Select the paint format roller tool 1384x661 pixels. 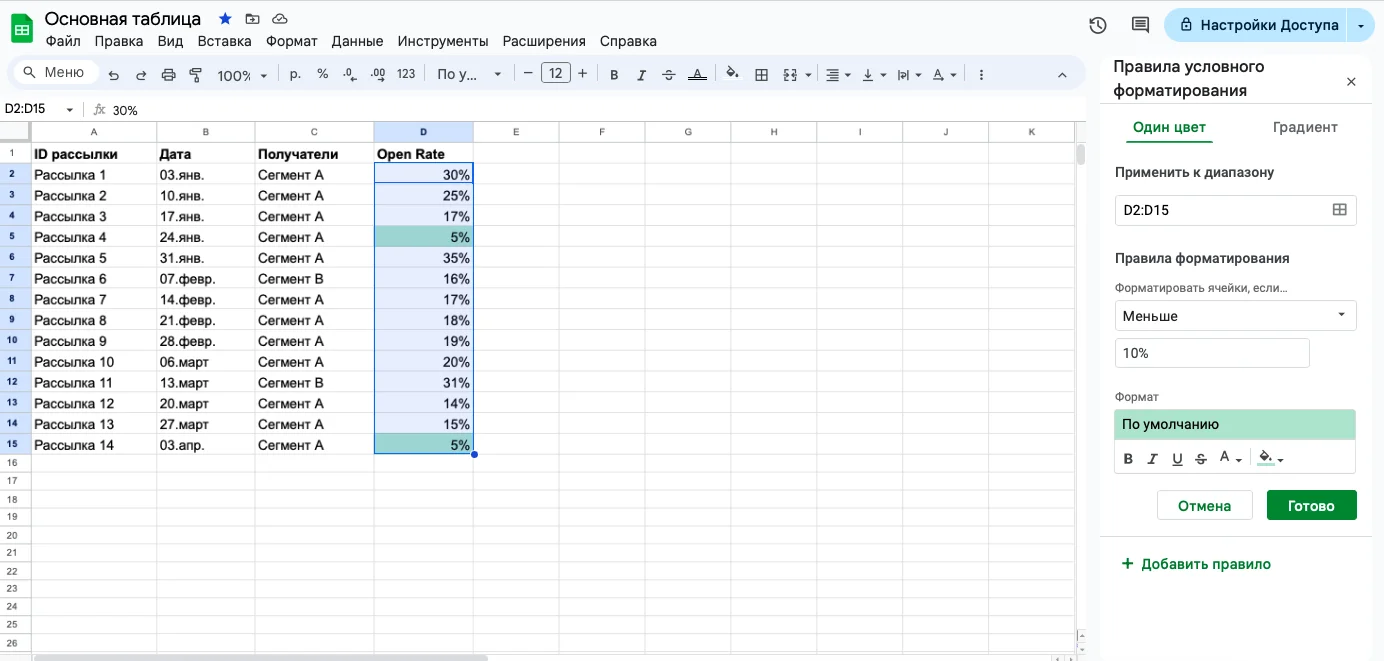click(x=196, y=75)
